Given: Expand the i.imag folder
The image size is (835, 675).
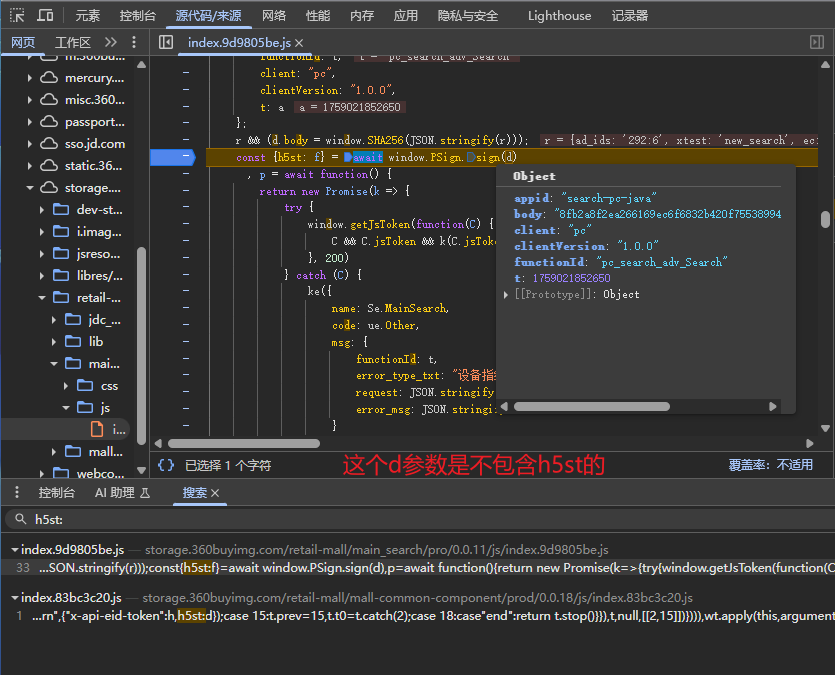Looking at the screenshot, I should pyautogui.click(x=42, y=232).
